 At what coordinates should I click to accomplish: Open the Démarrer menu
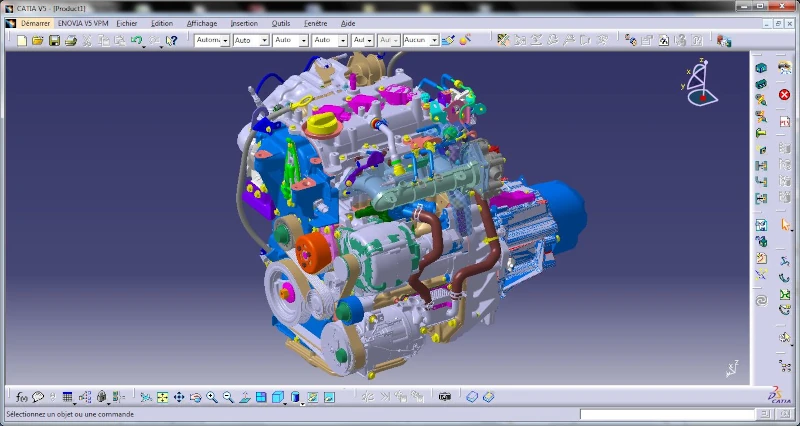pyautogui.click(x=35, y=23)
